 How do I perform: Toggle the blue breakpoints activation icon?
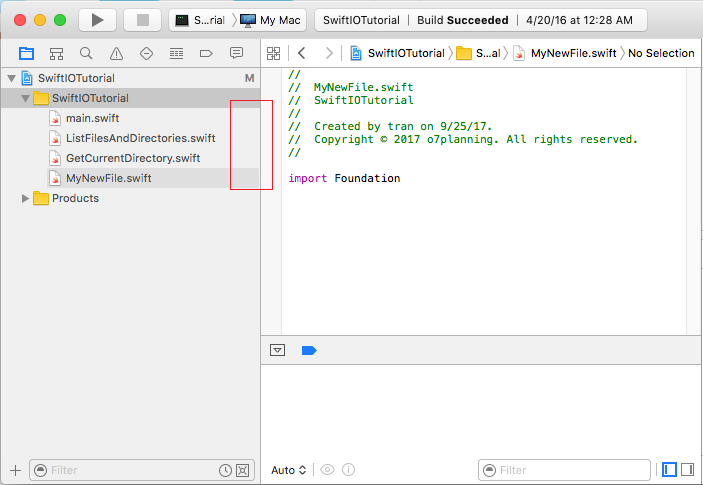(309, 351)
